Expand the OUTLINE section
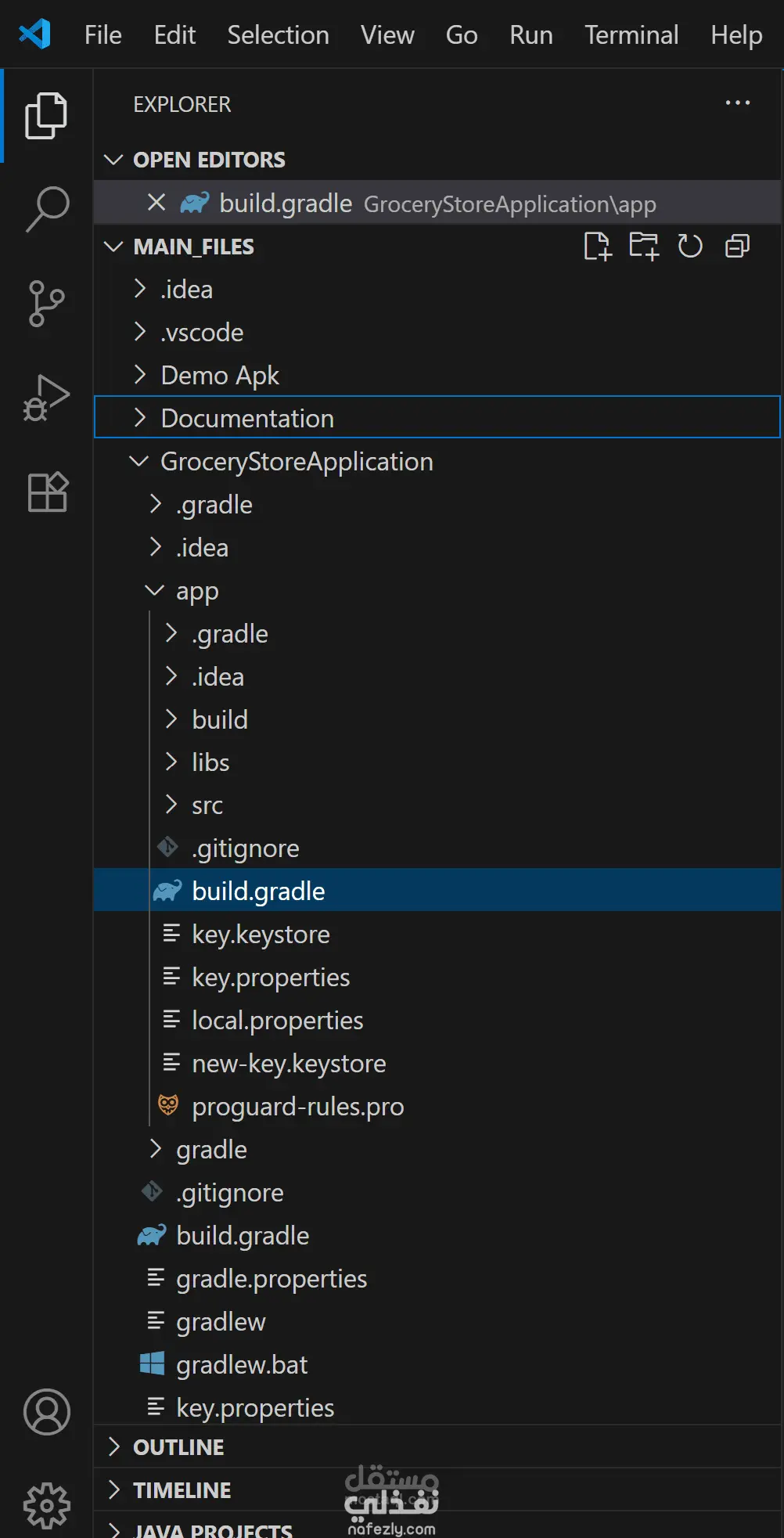 [x=178, y=1447]
